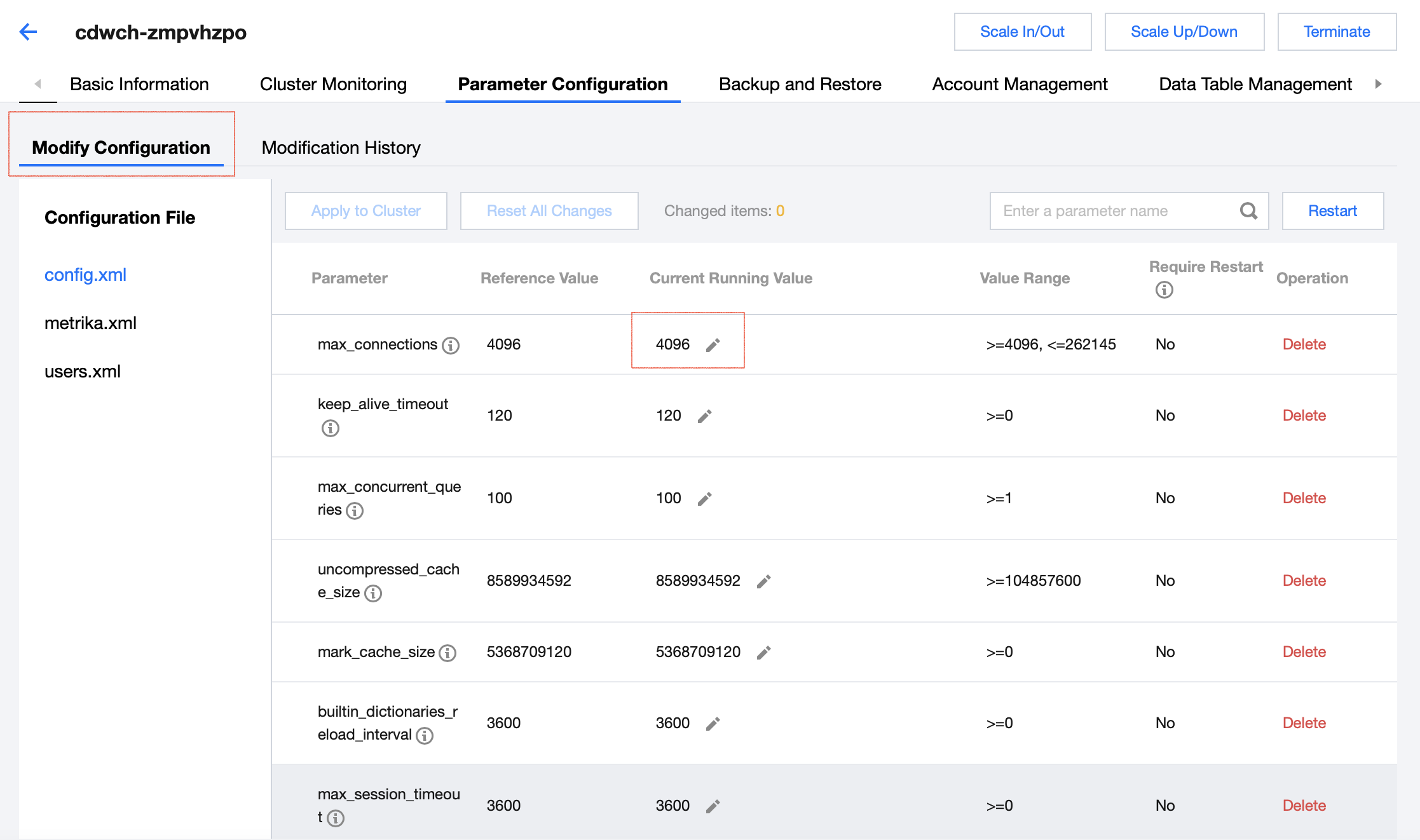Edit max_connections current value with pencil icon
Image resolution: width=1420 pixels, height=840 pixels.
click(x=713, y=345)
